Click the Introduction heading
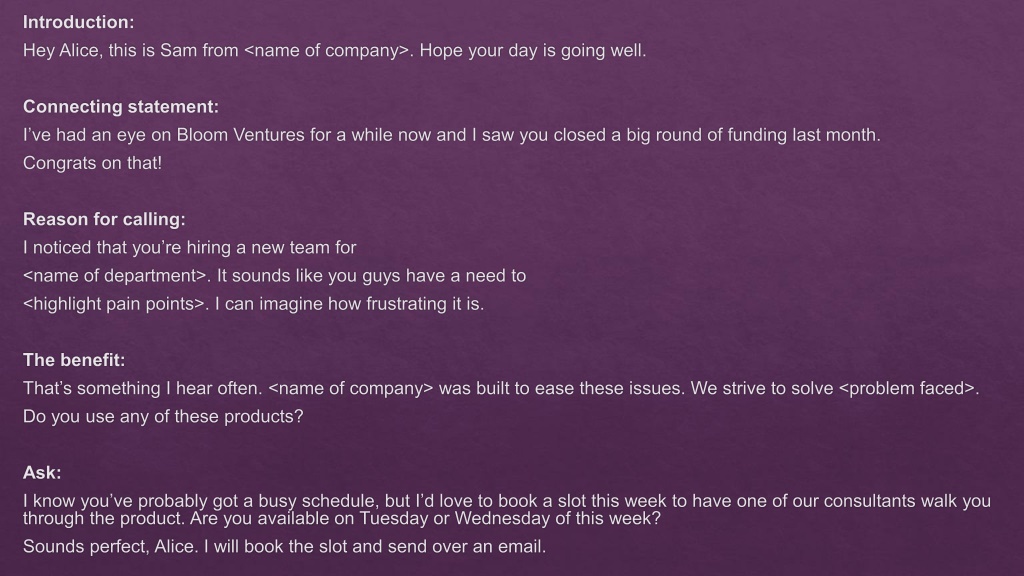 coord(78,22)
